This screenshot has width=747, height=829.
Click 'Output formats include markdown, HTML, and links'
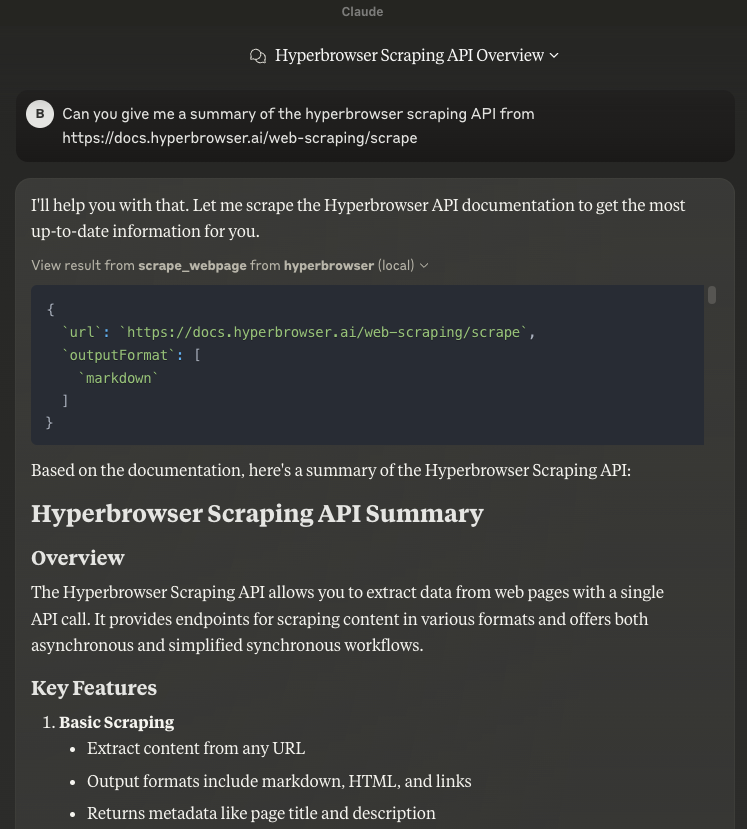(x=279, y=781)
